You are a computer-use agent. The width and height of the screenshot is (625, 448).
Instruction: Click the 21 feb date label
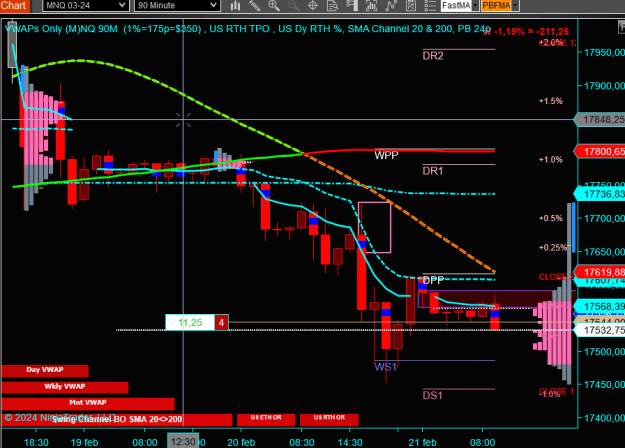click(x=422, y=442)
